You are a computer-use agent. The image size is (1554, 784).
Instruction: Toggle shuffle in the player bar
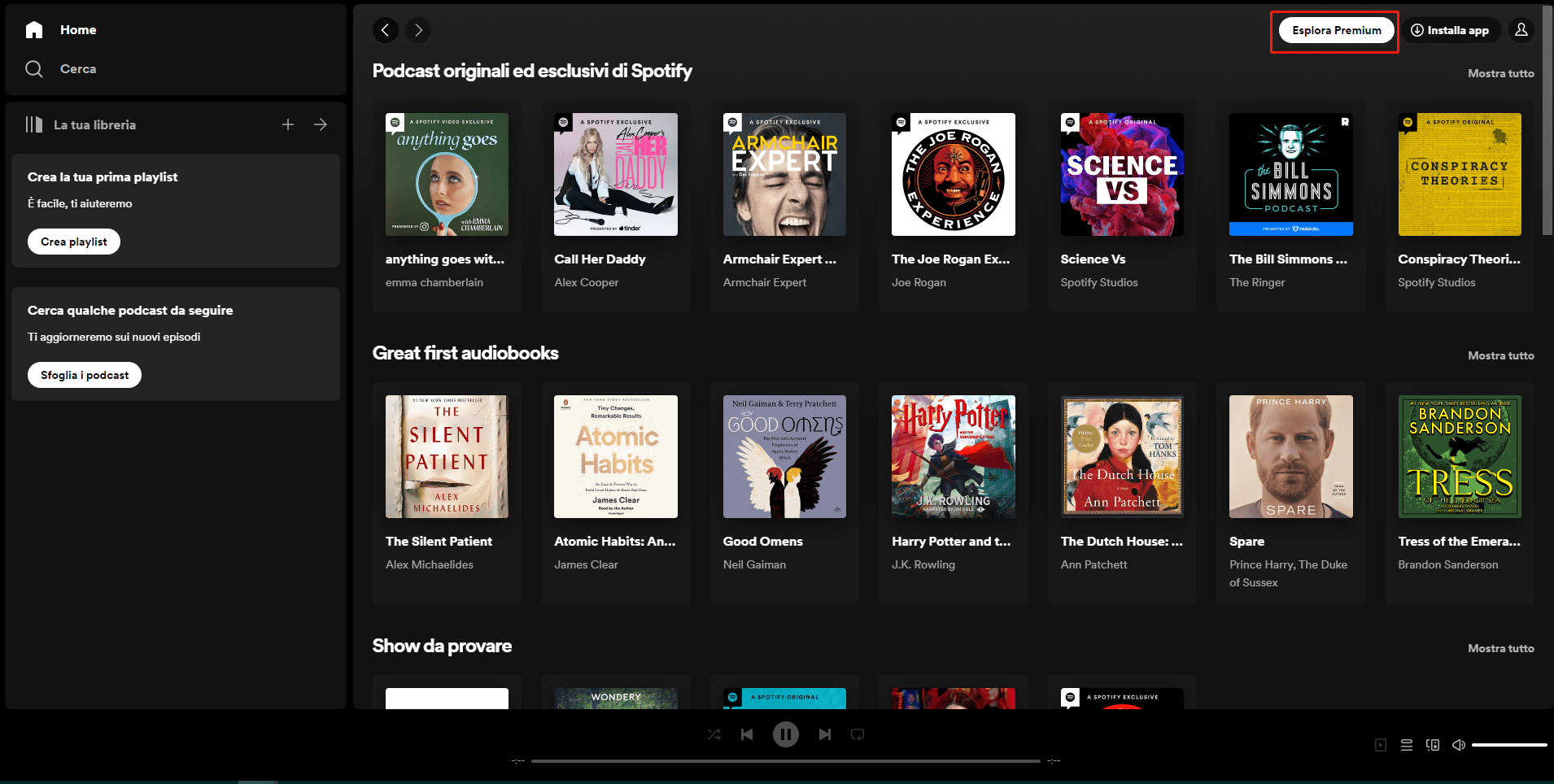pyautogui.click(x=714, y=734)
